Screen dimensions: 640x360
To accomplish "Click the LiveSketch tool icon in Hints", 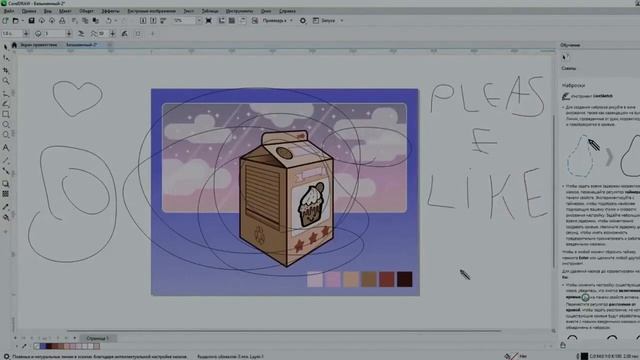I will click(565, 96).
